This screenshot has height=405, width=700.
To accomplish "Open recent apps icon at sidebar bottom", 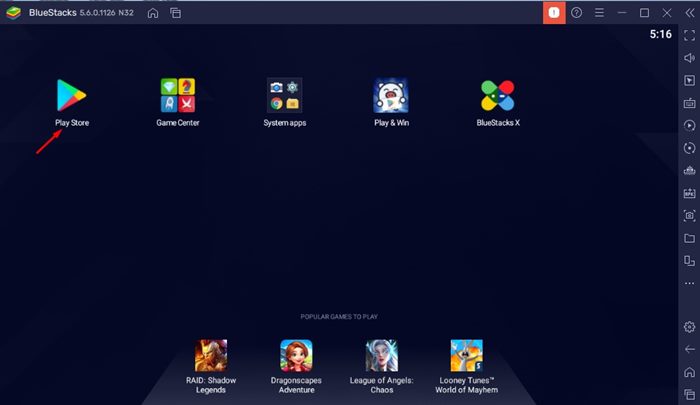I will [x=689, y=394].
